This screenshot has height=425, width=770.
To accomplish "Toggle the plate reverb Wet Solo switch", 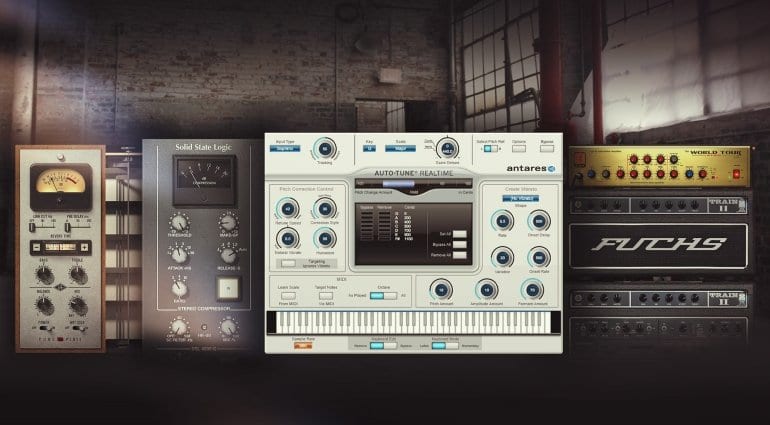I will click(x=80, y=328).
